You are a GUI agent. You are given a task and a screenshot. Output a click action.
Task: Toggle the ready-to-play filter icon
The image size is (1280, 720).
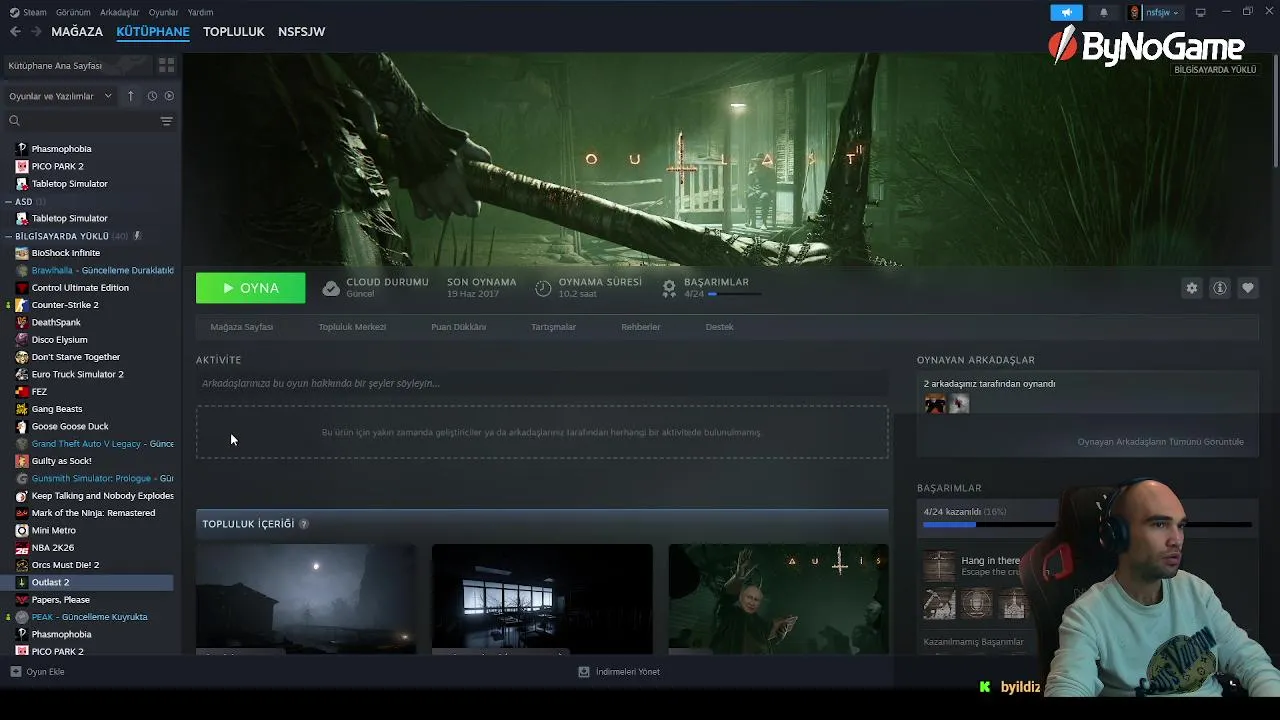(169, 96)
